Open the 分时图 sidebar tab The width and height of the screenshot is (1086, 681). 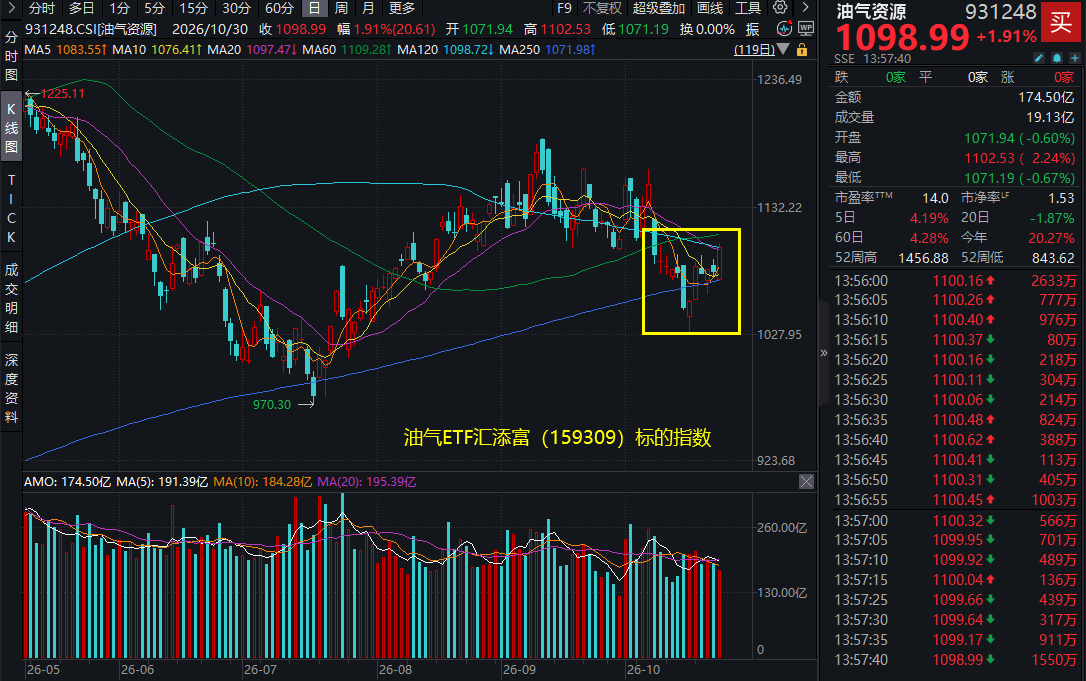click(11, 56)
